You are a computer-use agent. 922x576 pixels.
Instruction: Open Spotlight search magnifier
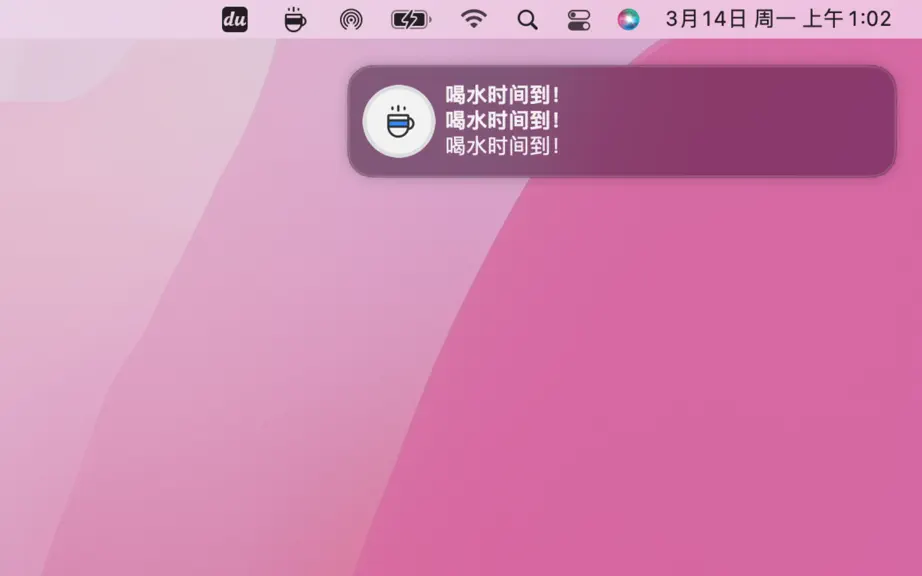pos(527,20)
